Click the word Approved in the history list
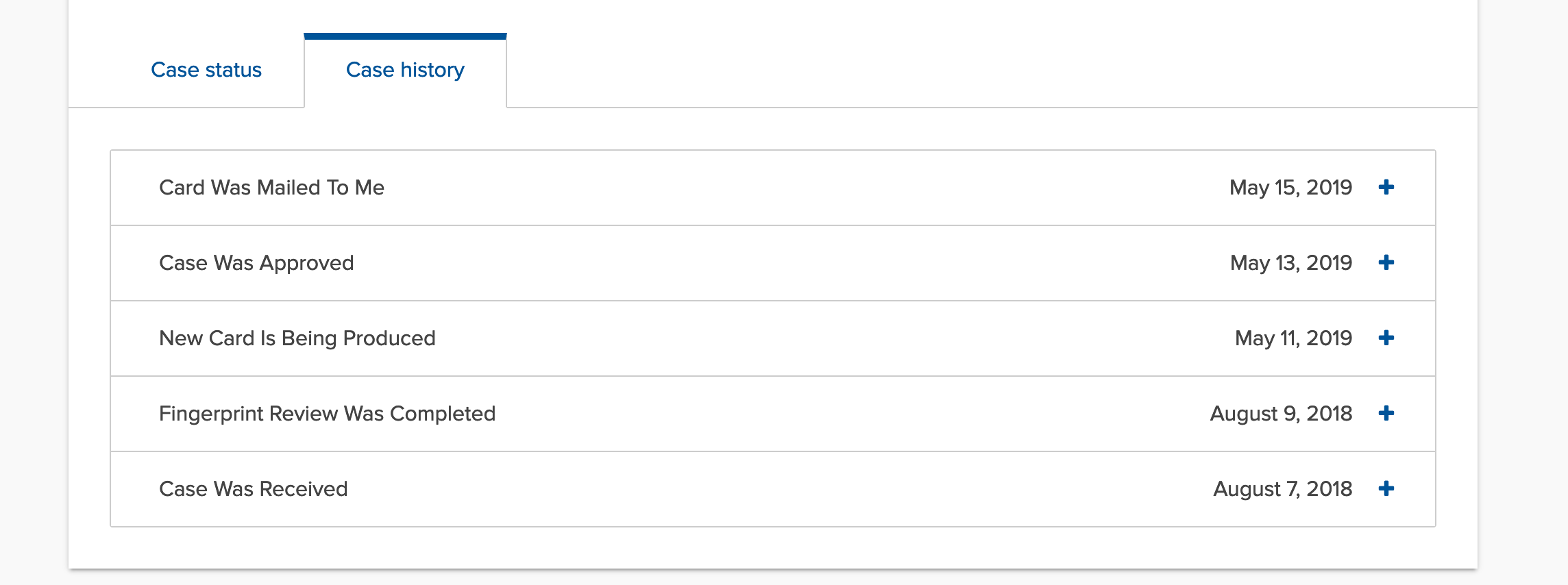This screenshot has height=585, width=1568. [306, 263]
